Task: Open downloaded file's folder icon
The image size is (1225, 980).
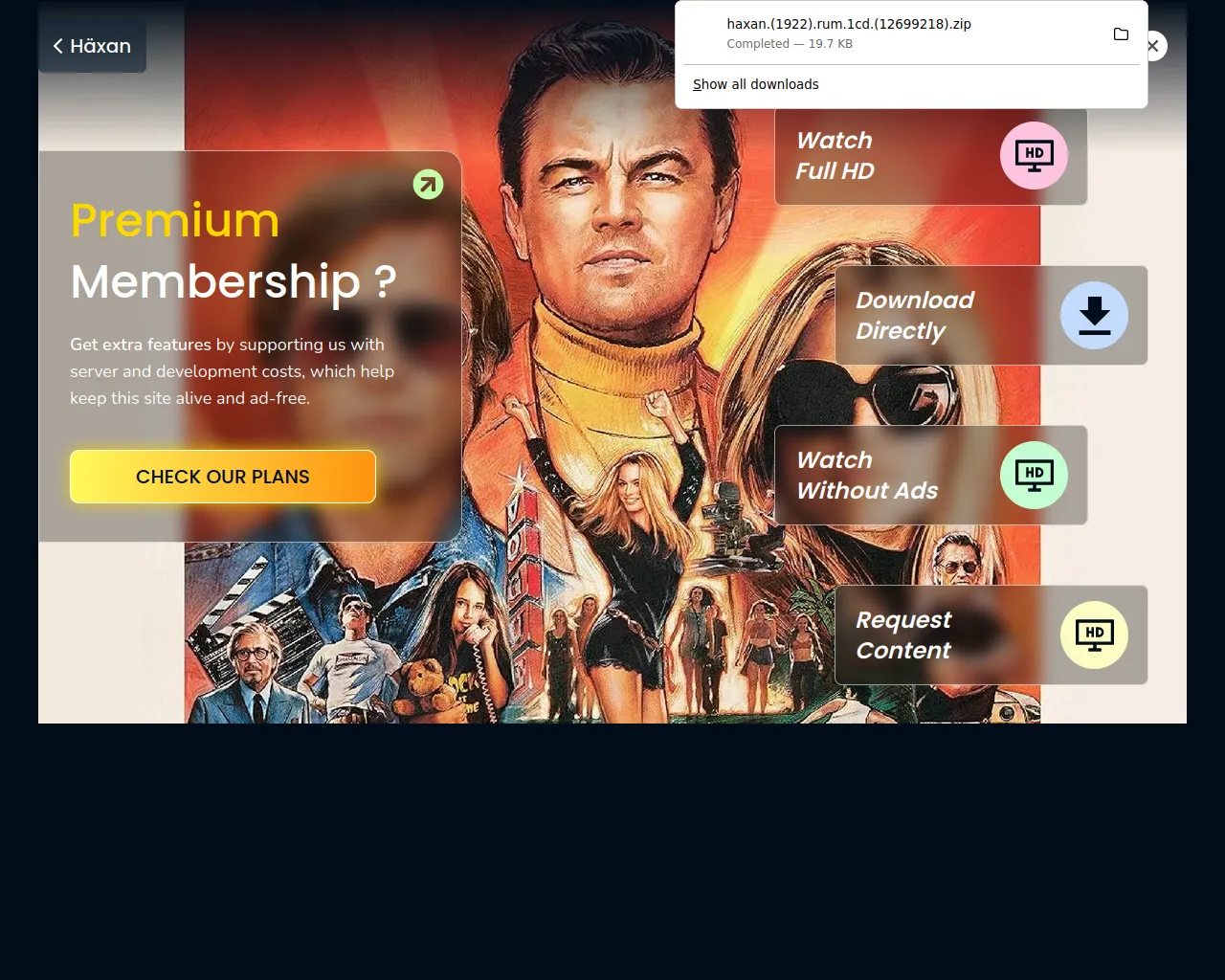Action: pyautogui.click(x=1121, y=34)
